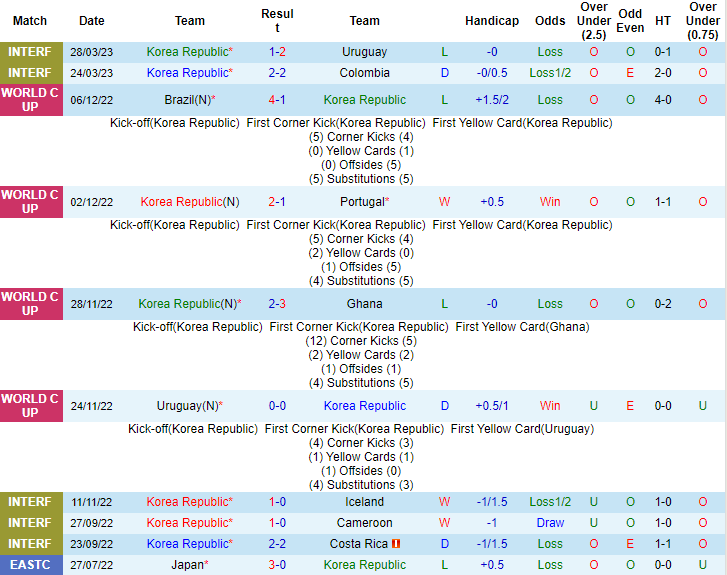Open the Iceland team page
727x575 pixels.
[x=364, y=502]
